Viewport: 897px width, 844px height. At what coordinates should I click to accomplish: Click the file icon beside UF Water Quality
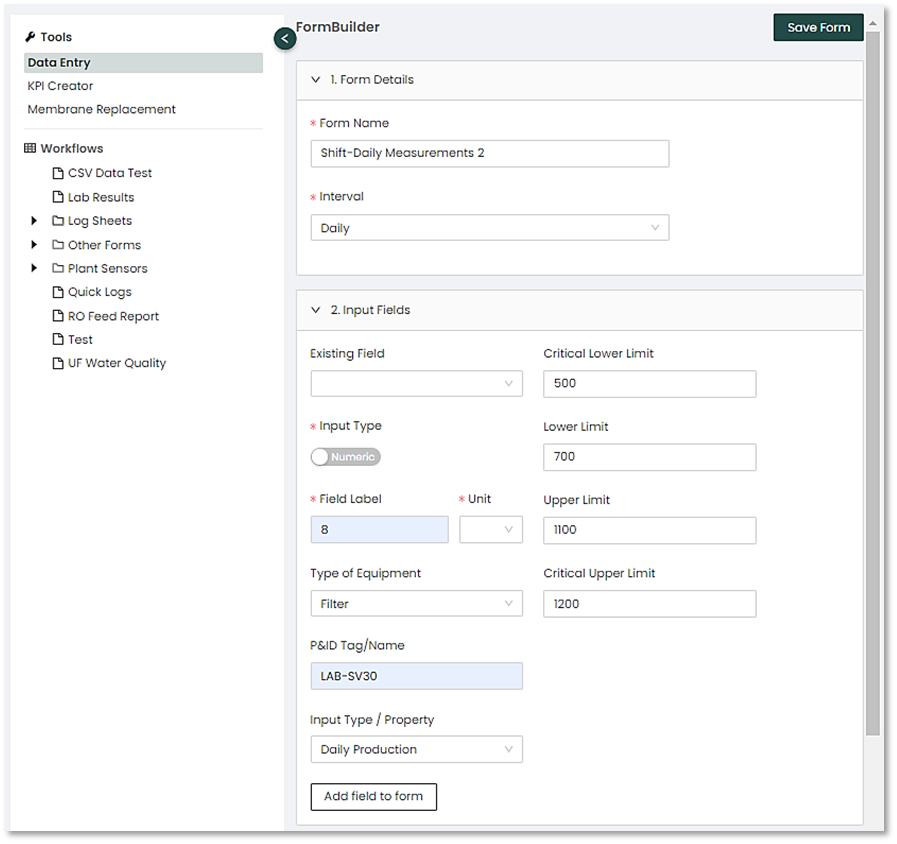(x=58, y=363)
